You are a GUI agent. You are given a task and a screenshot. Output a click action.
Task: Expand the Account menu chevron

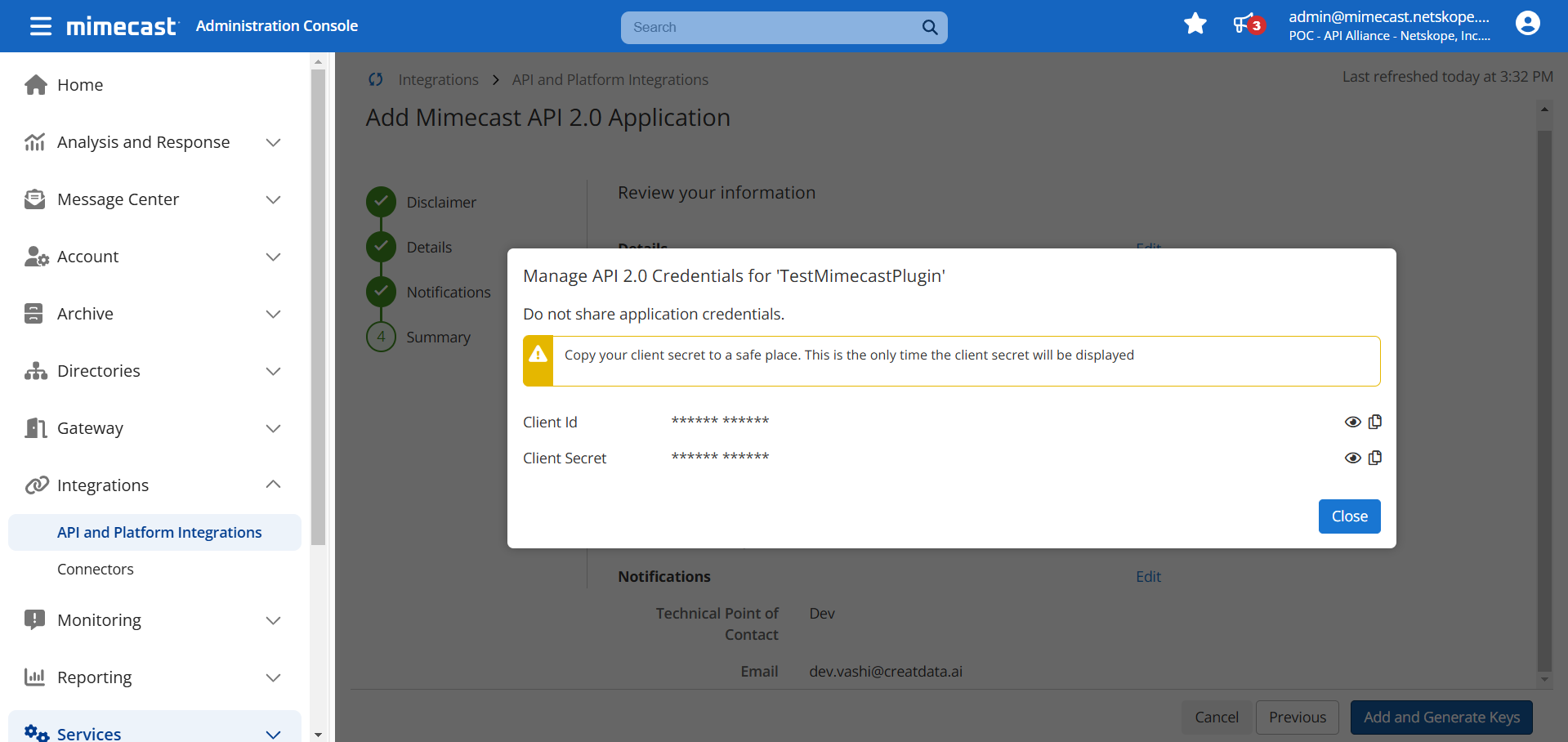[x=274, y=257]
